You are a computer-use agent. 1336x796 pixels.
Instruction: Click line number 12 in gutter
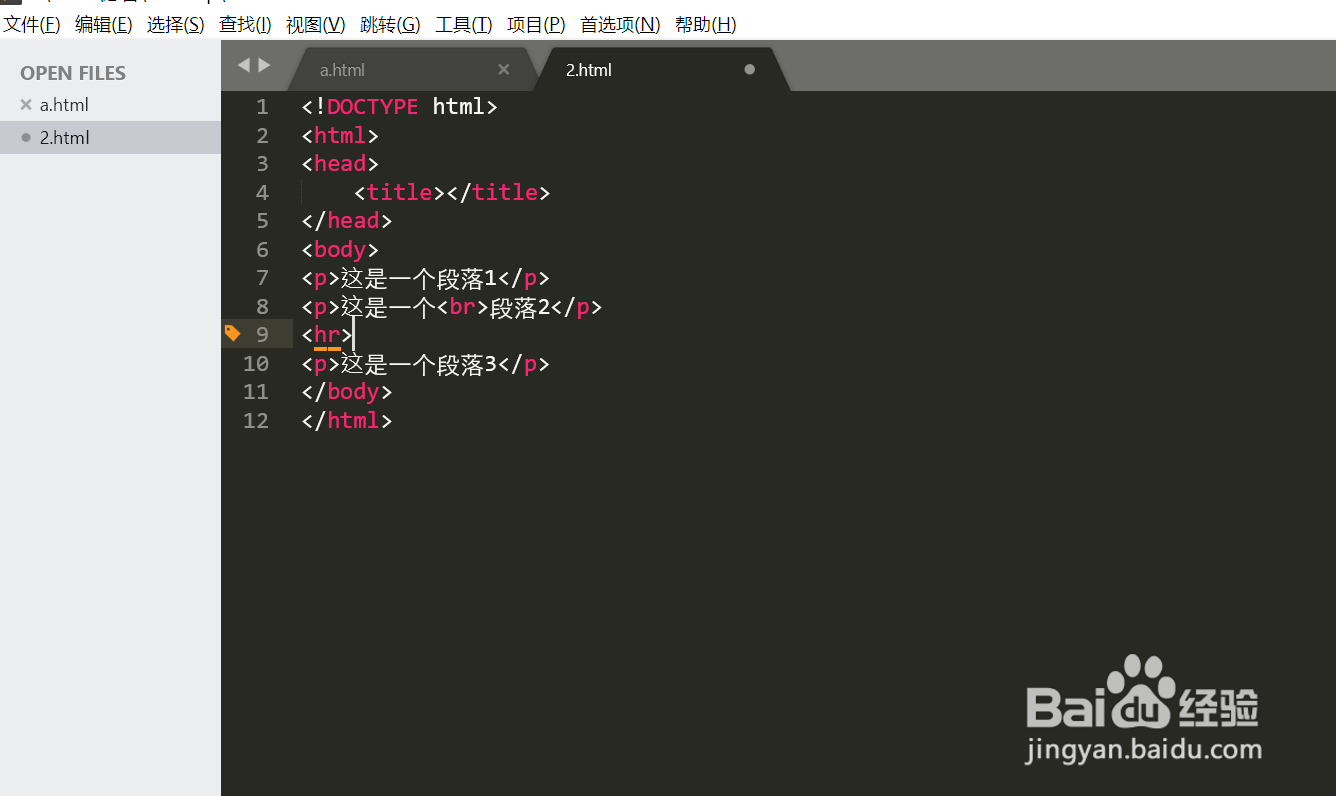pyautogui.click(x=256, y=421)
